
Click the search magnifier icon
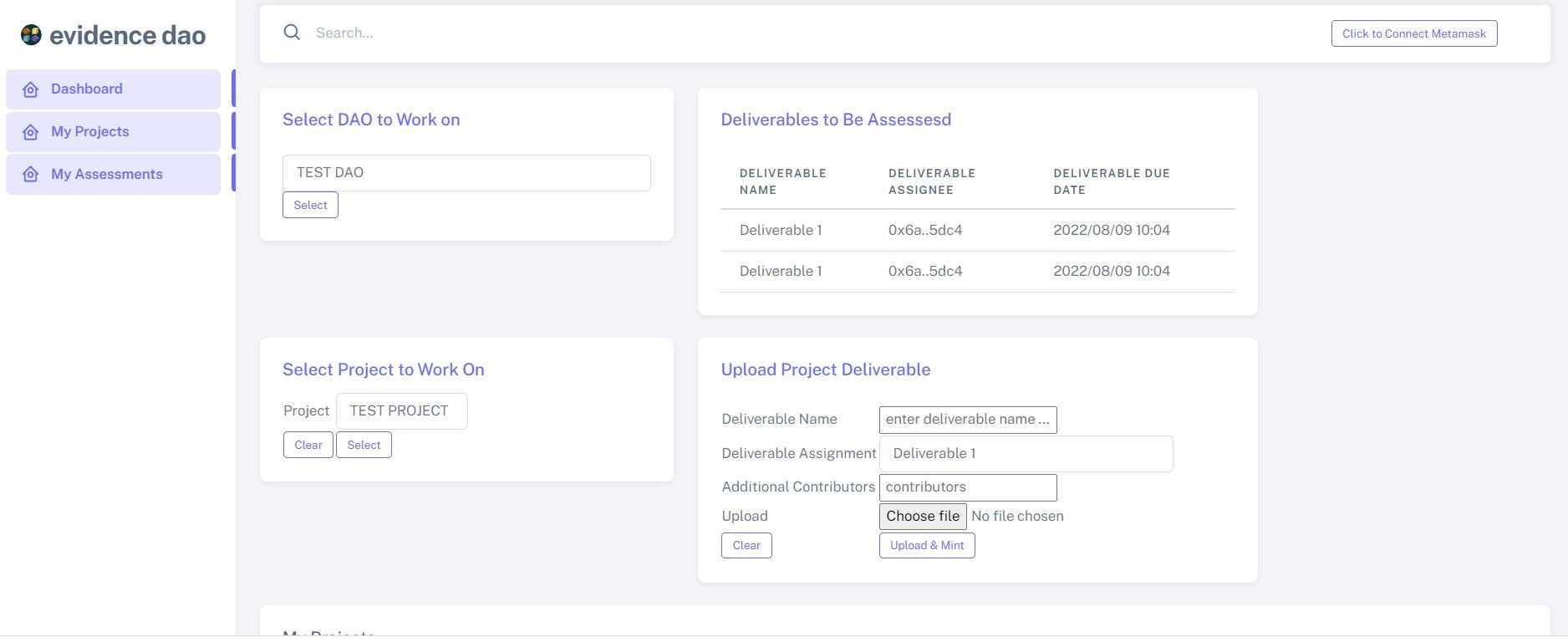point(292,33)
